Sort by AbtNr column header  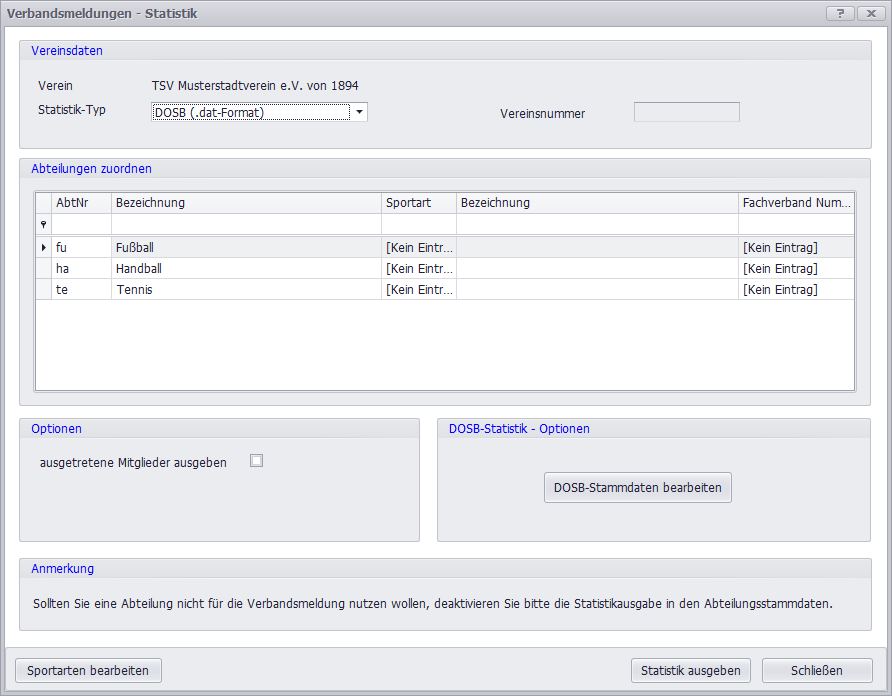click(80, 203)
